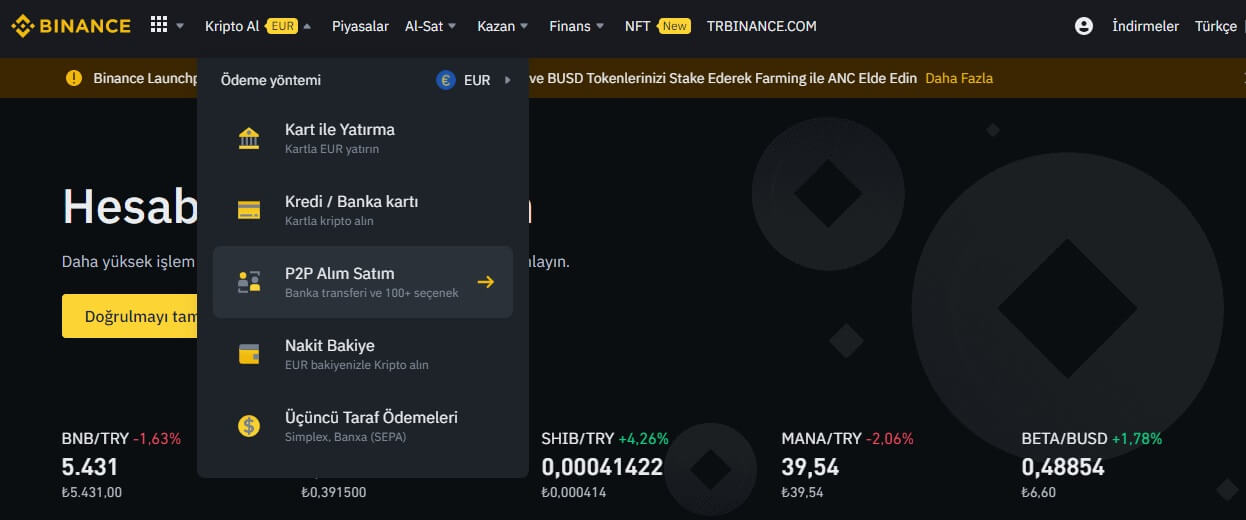The height and width of the screenshot is (520, 1246).
Task: Click the ₺6,60 converted value
Action: (1039, 492)
